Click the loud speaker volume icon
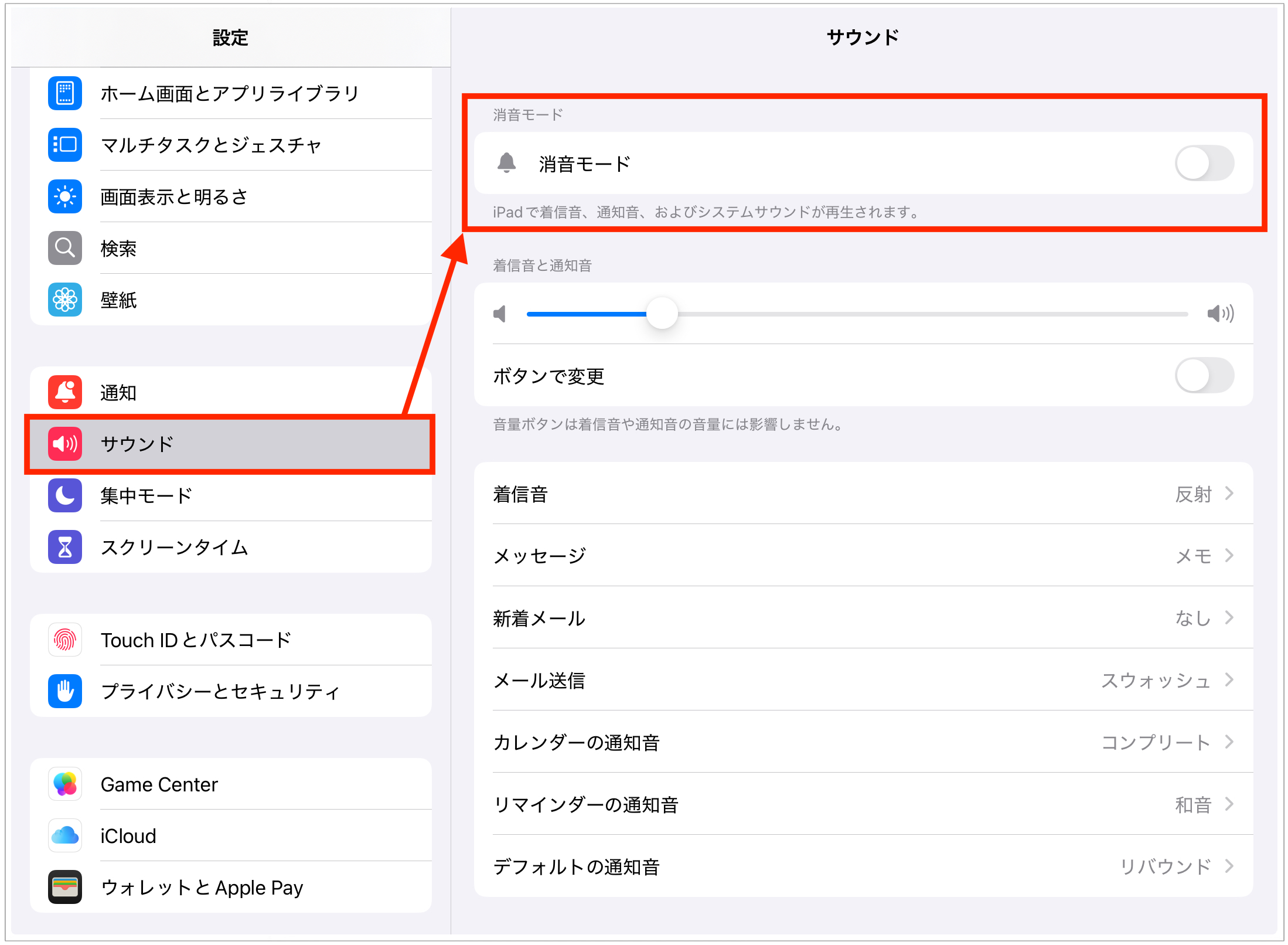Image resolution: width=1288 pixels, height=945 pixels. point(1220,314)
